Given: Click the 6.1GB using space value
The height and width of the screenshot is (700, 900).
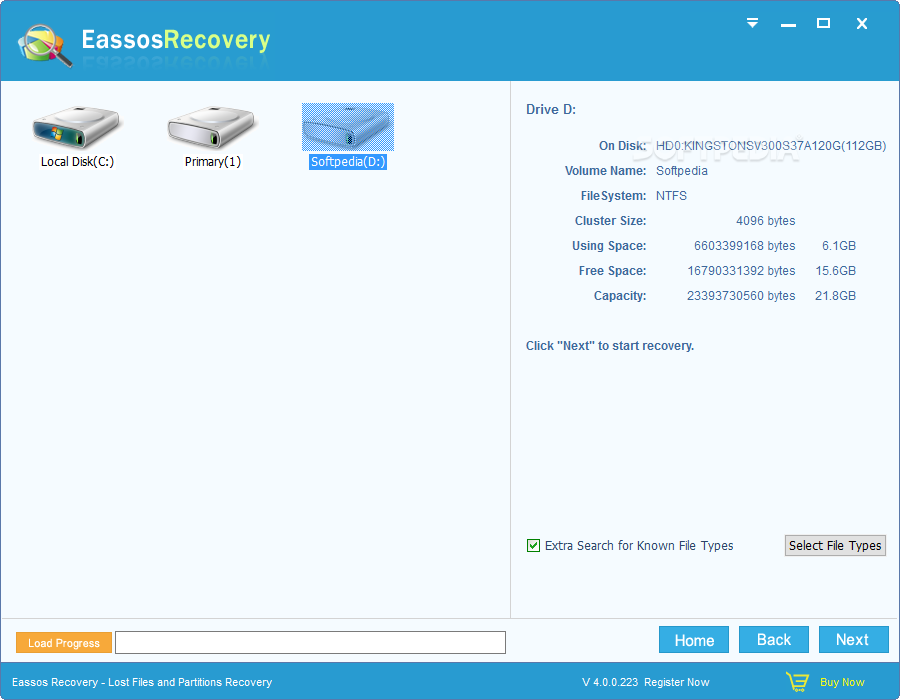Looking at the screenshot, I should click(839, 246).
